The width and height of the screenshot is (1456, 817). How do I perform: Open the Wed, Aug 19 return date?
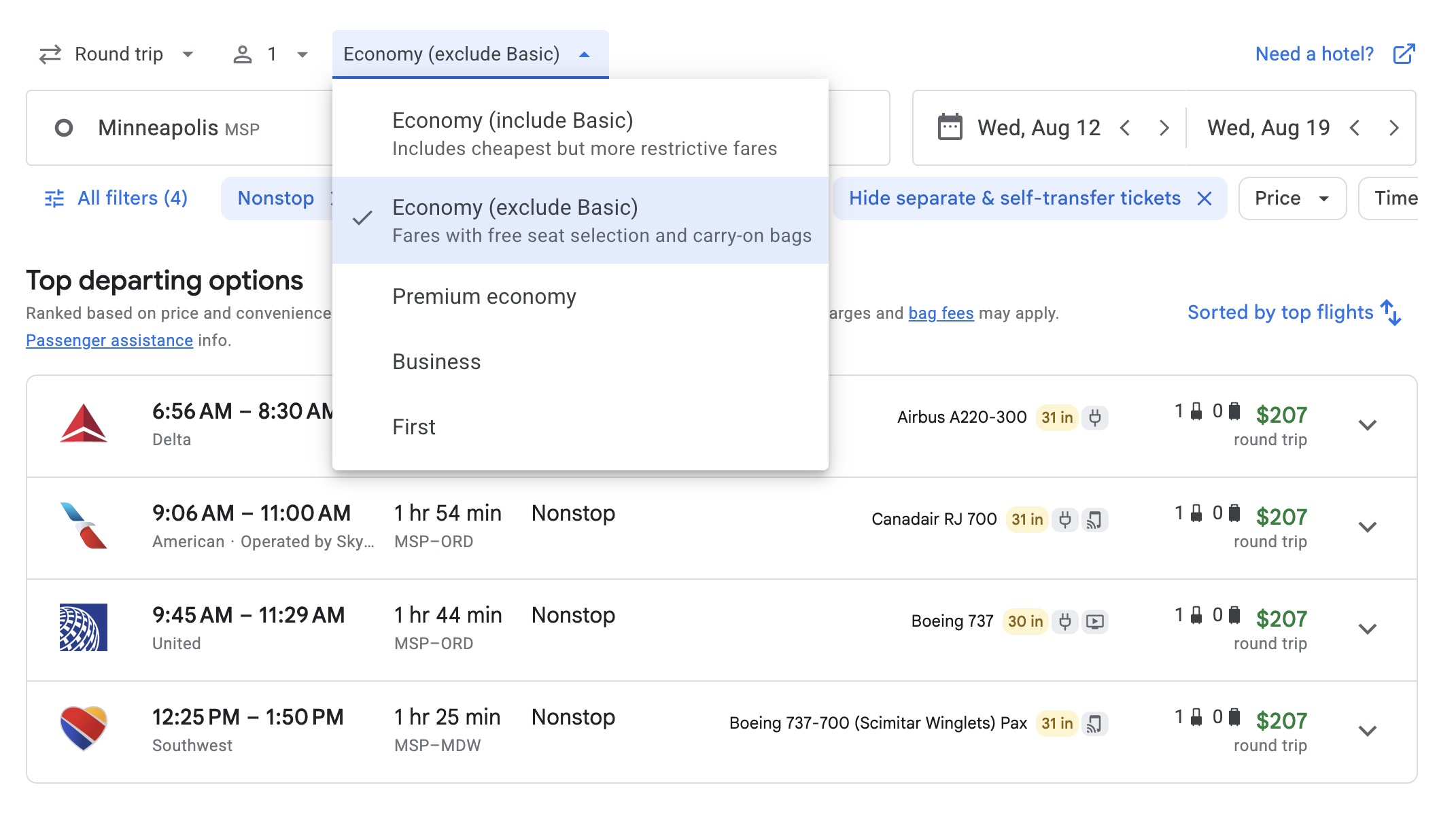1268,128
